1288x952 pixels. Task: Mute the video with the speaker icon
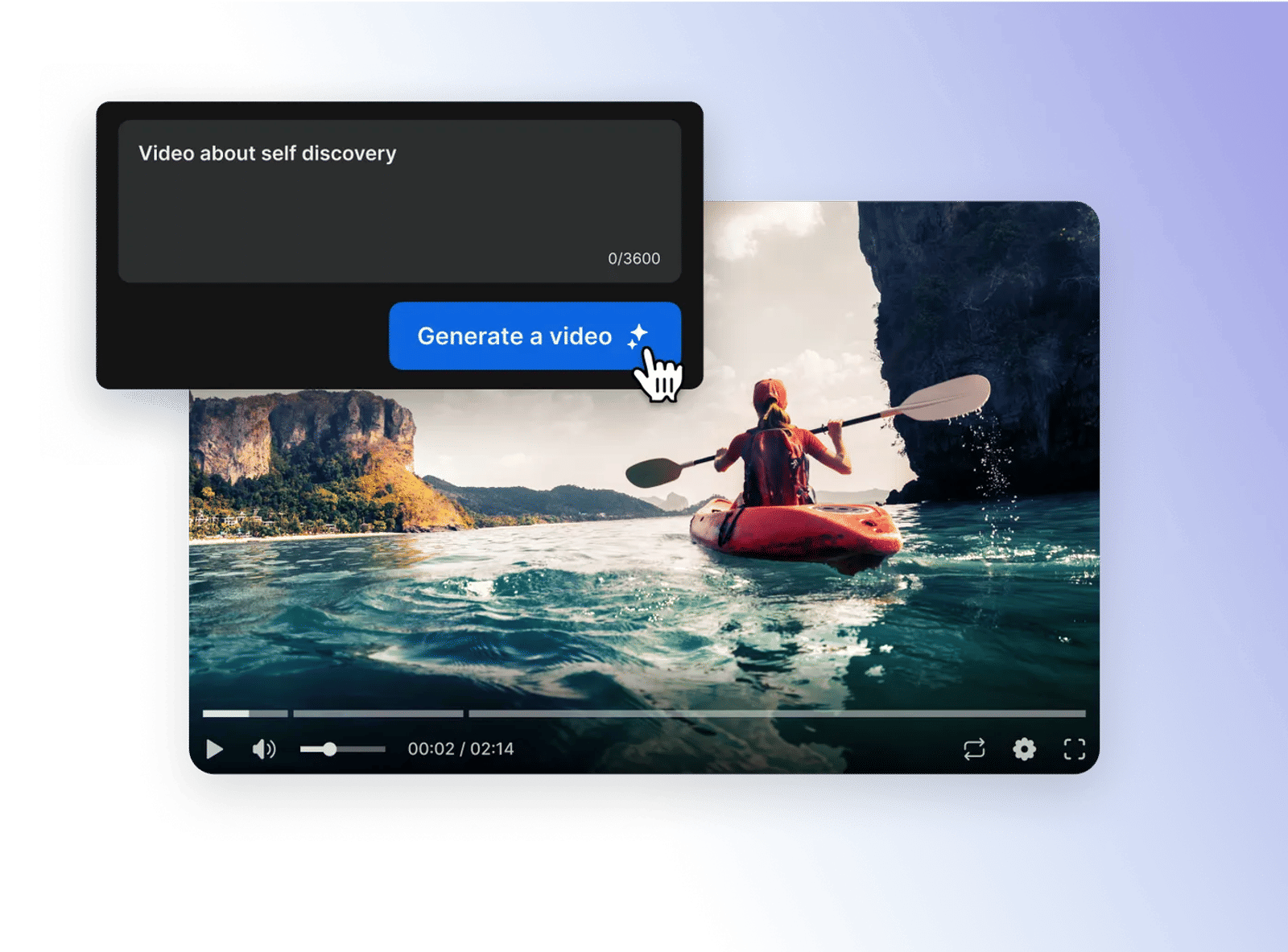coord(264,749)
